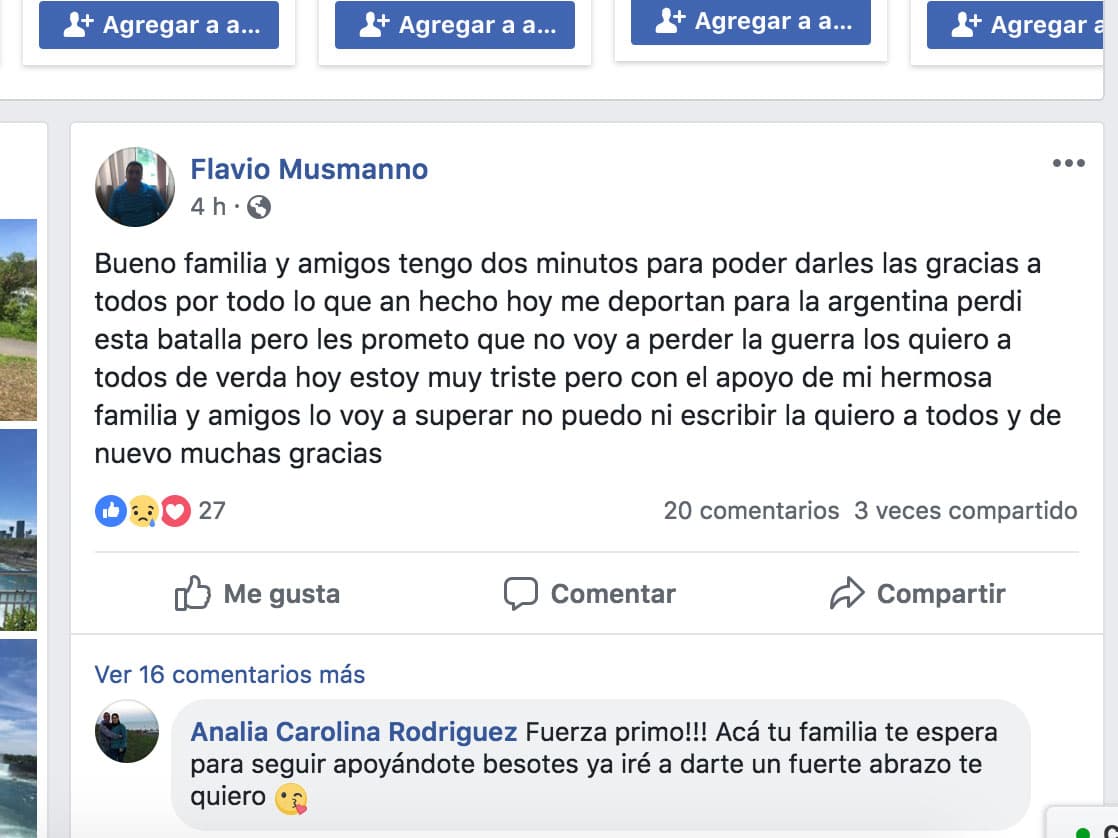The height and width of the screenshot is (838, 1118).
Task: Open the post options three-dots menu
Action: coord(1068,164)
